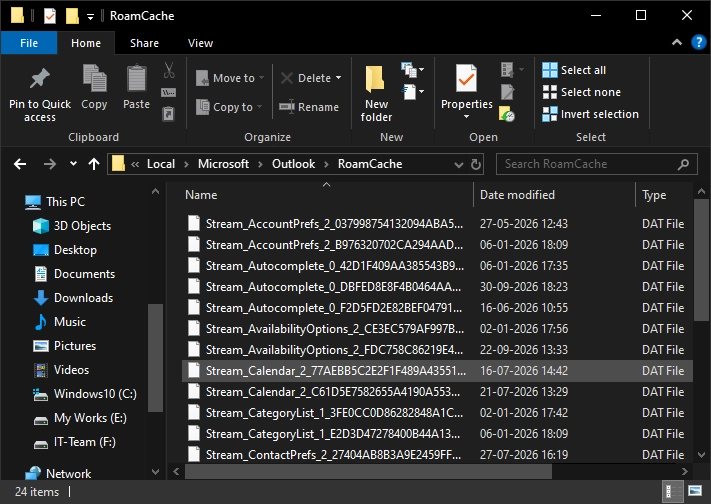Select Stream_ContactPrefs_2_27404AB8B3A9E2459FF file
This screenshot has width=711, height=504.
437,455
